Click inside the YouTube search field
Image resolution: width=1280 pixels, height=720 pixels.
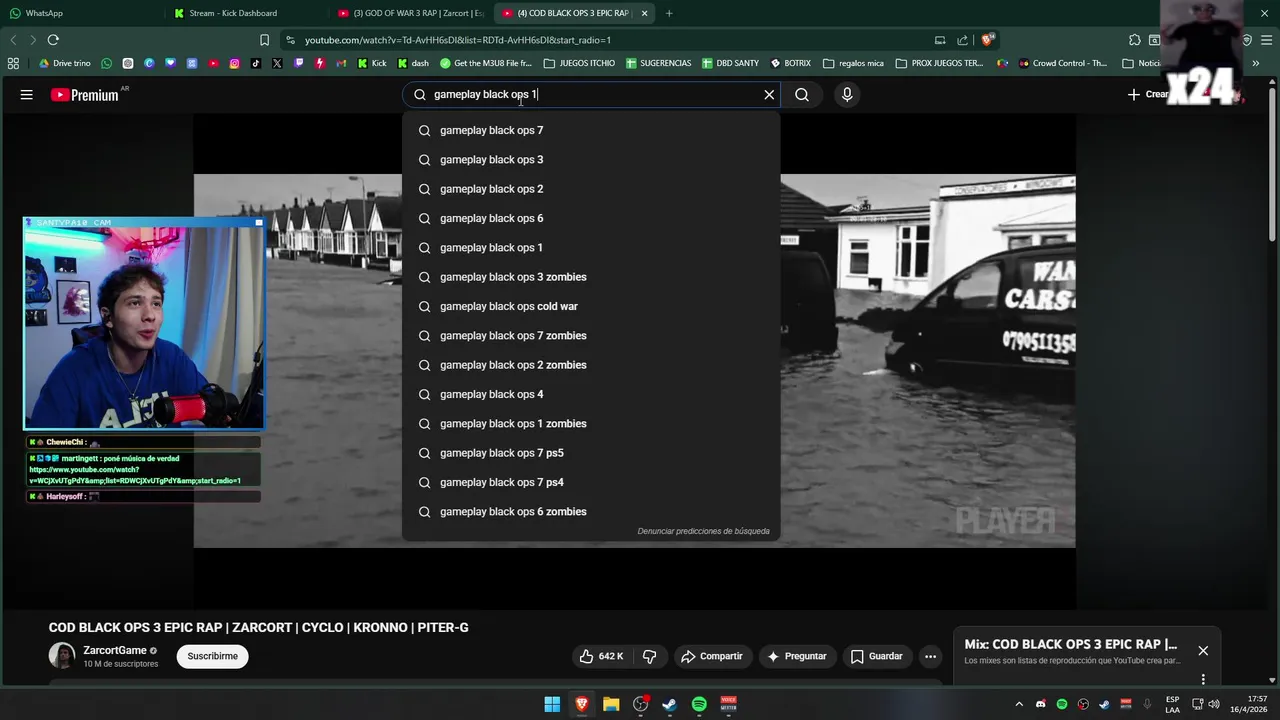tap(590, 94)
